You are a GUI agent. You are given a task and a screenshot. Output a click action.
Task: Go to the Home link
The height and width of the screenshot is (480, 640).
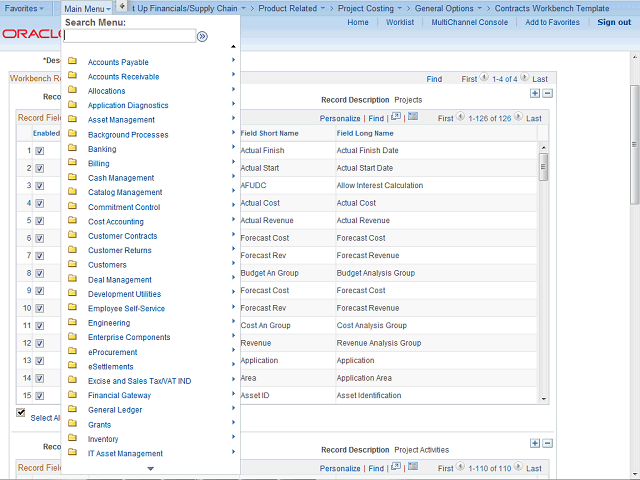coord(358,22)
